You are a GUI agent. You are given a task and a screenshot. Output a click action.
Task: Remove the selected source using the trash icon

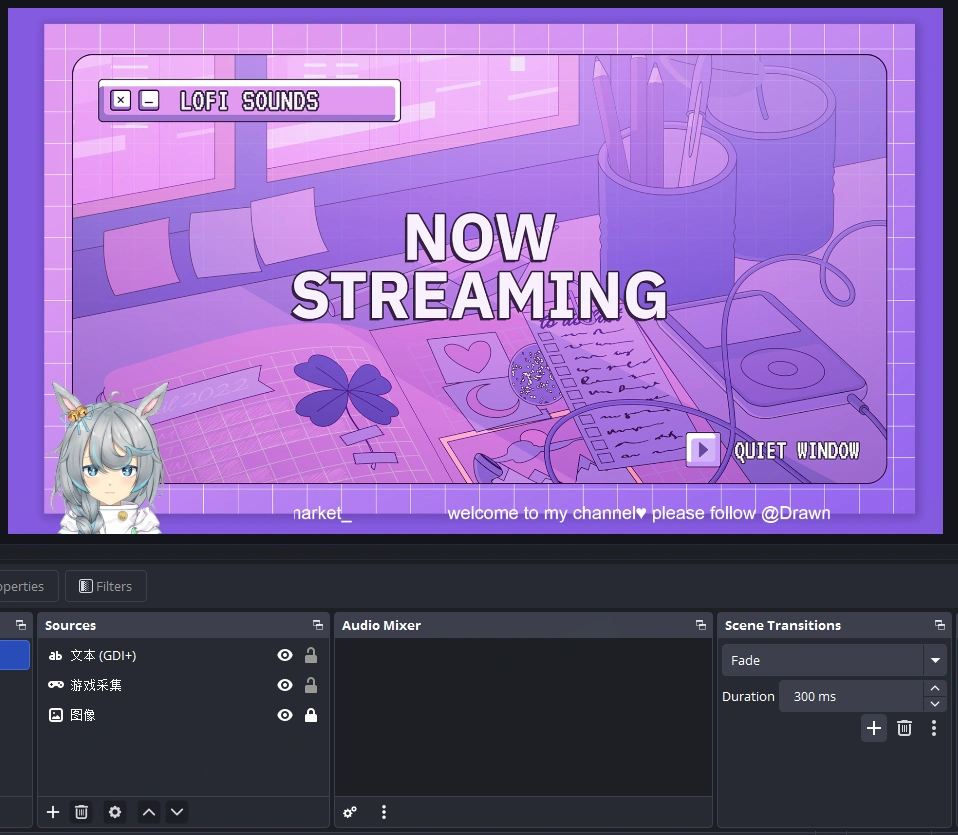click(x=81, y=812)
